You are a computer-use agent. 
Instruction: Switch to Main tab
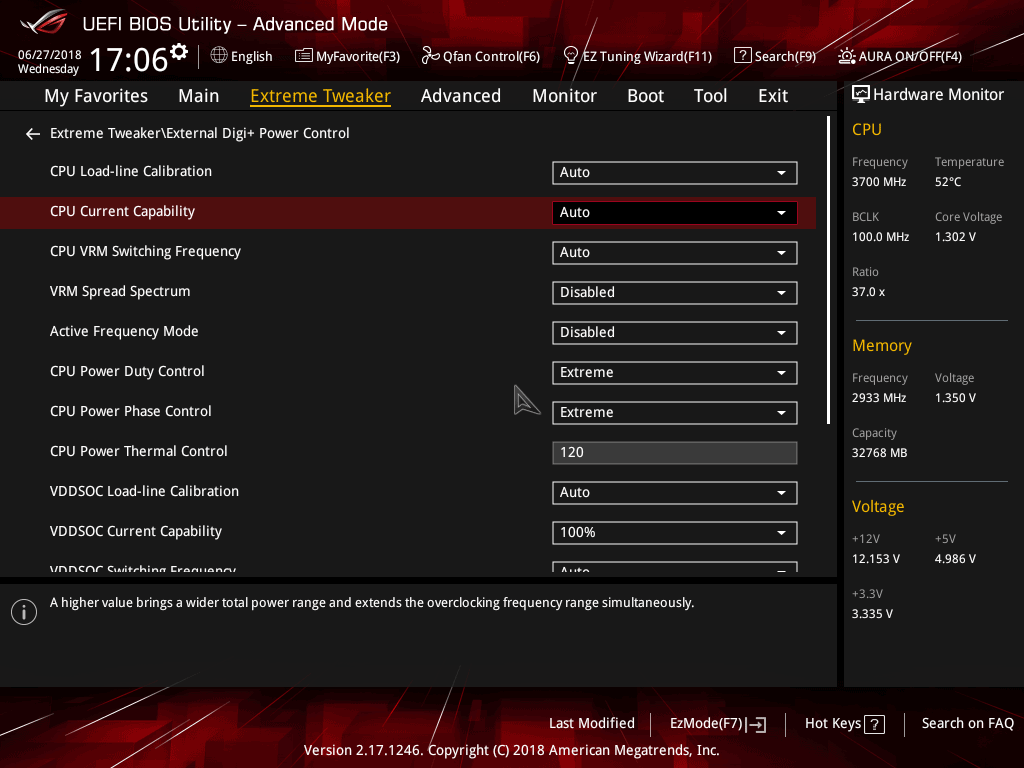(199, 96)
